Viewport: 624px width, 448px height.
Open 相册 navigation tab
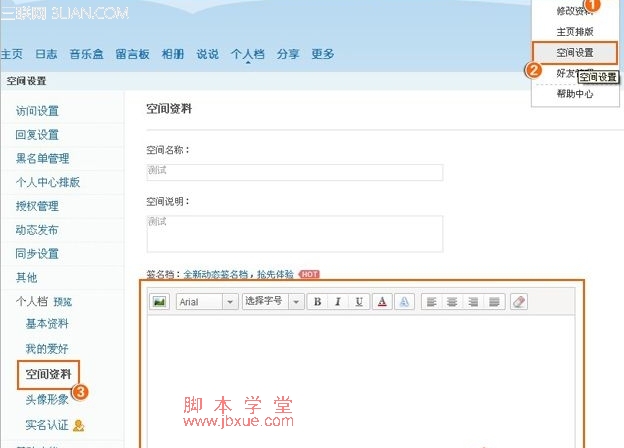173,54
